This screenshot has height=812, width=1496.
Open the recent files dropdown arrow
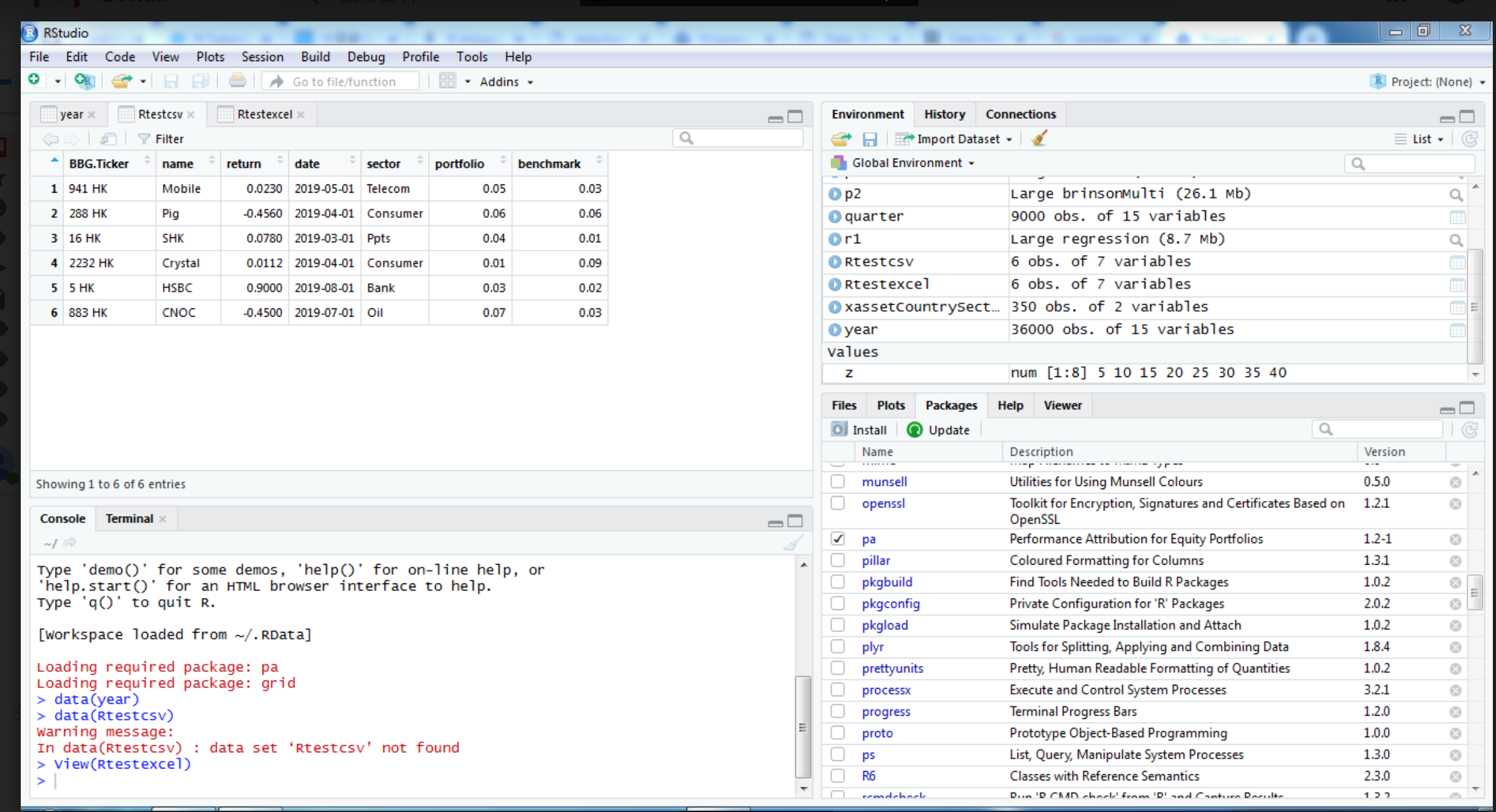pyautogui.click(x=143, y=82)
